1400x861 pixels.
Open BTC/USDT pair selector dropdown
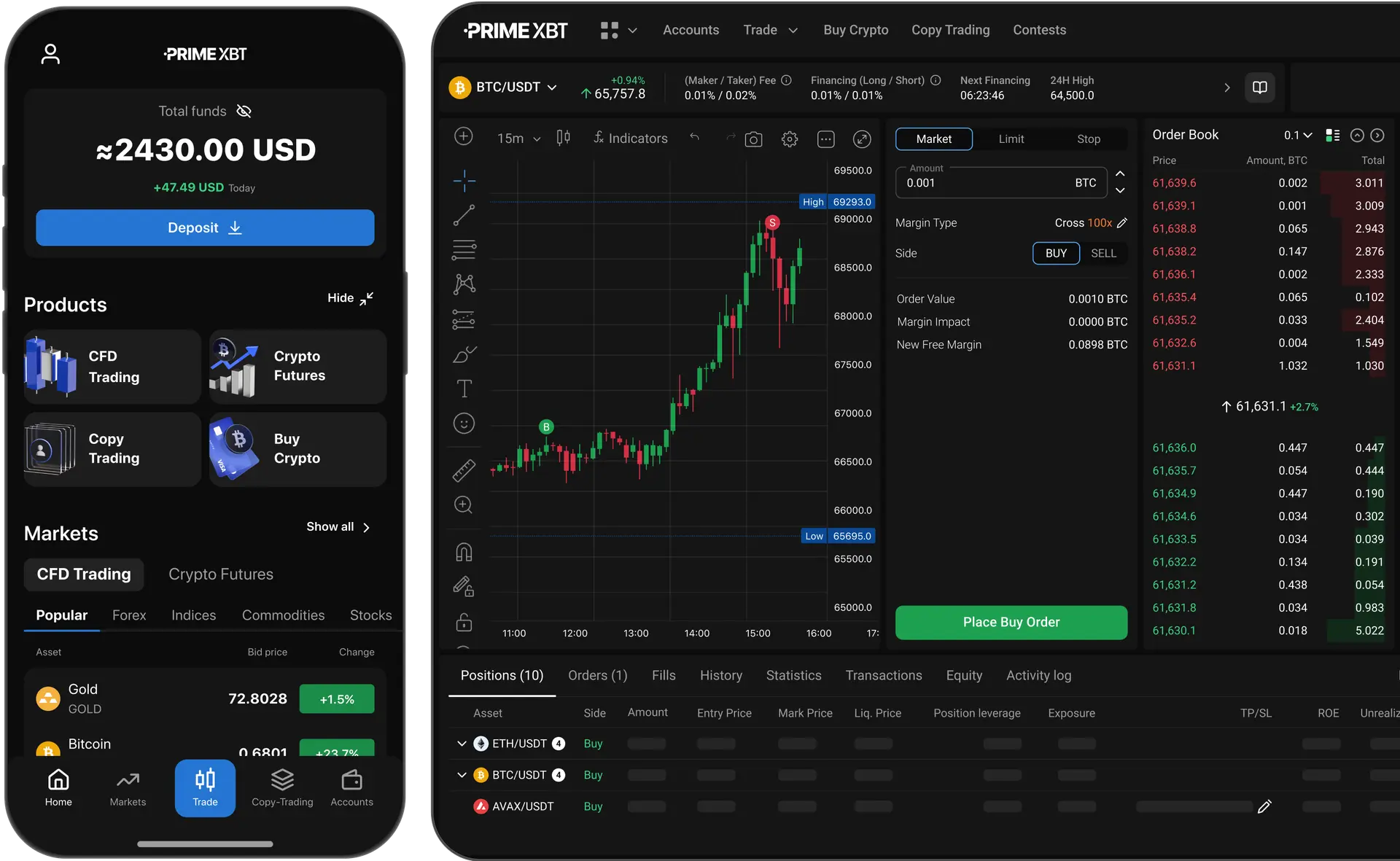[552, 87]
